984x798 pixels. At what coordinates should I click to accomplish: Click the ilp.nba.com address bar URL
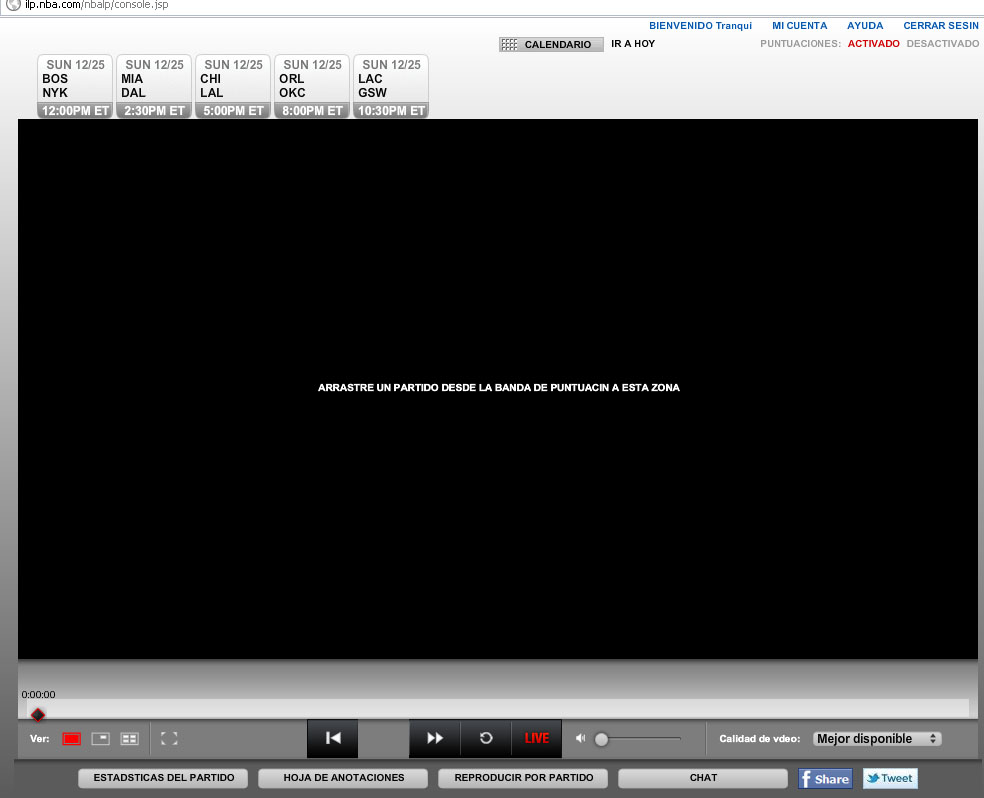click(97, 5)
